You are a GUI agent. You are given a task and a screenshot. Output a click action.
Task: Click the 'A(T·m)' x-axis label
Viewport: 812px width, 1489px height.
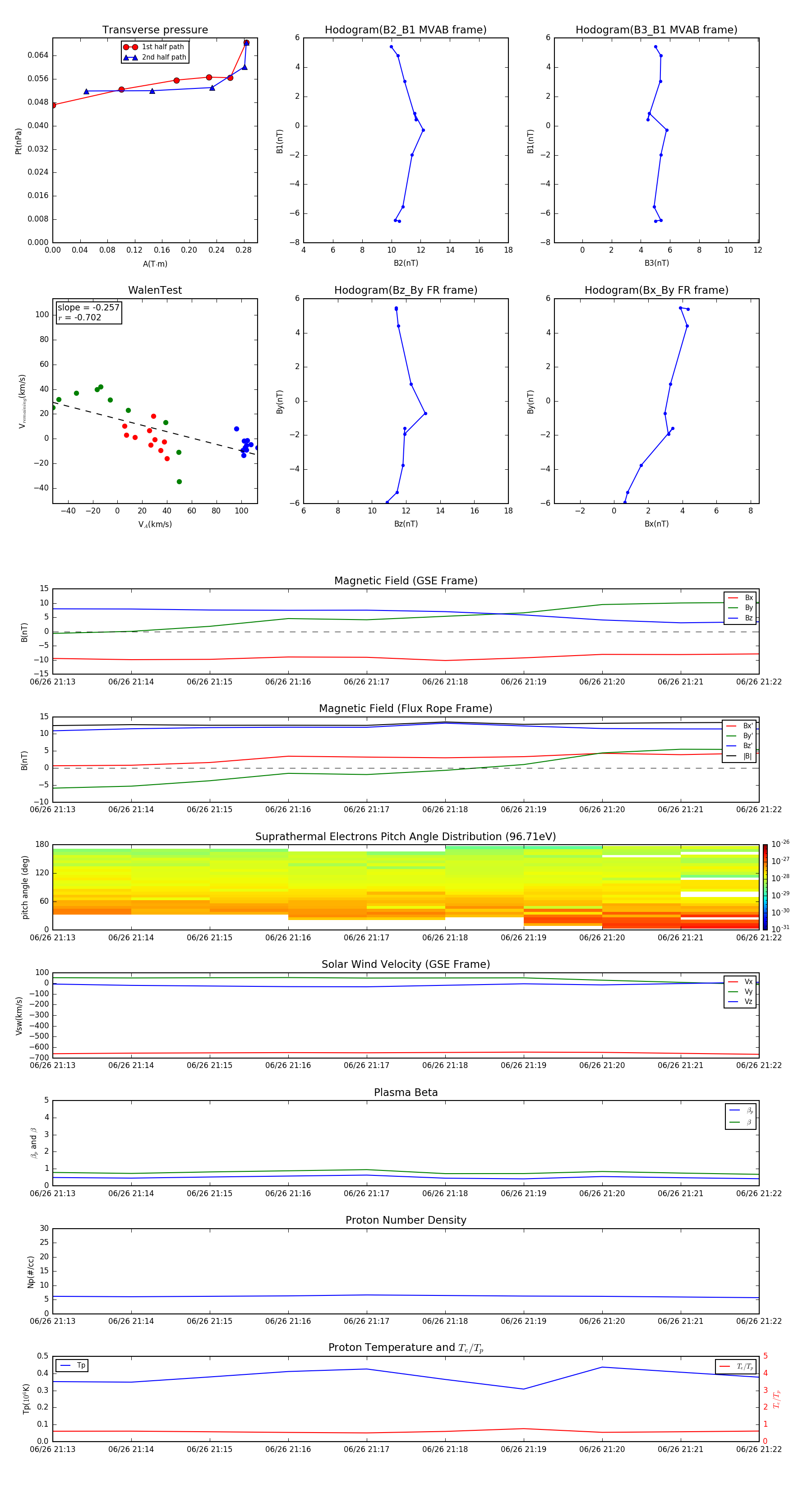155,264
